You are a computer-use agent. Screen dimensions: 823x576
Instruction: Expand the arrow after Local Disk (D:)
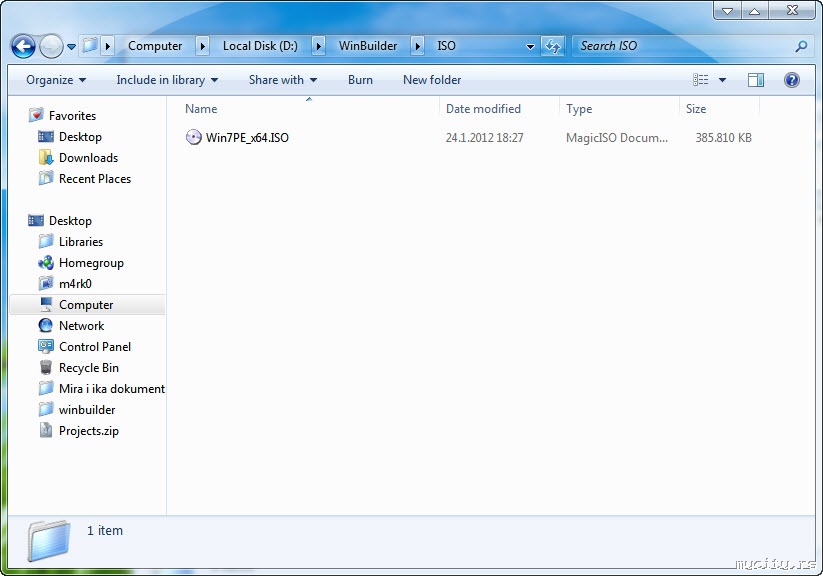click(x=318, y=46)
